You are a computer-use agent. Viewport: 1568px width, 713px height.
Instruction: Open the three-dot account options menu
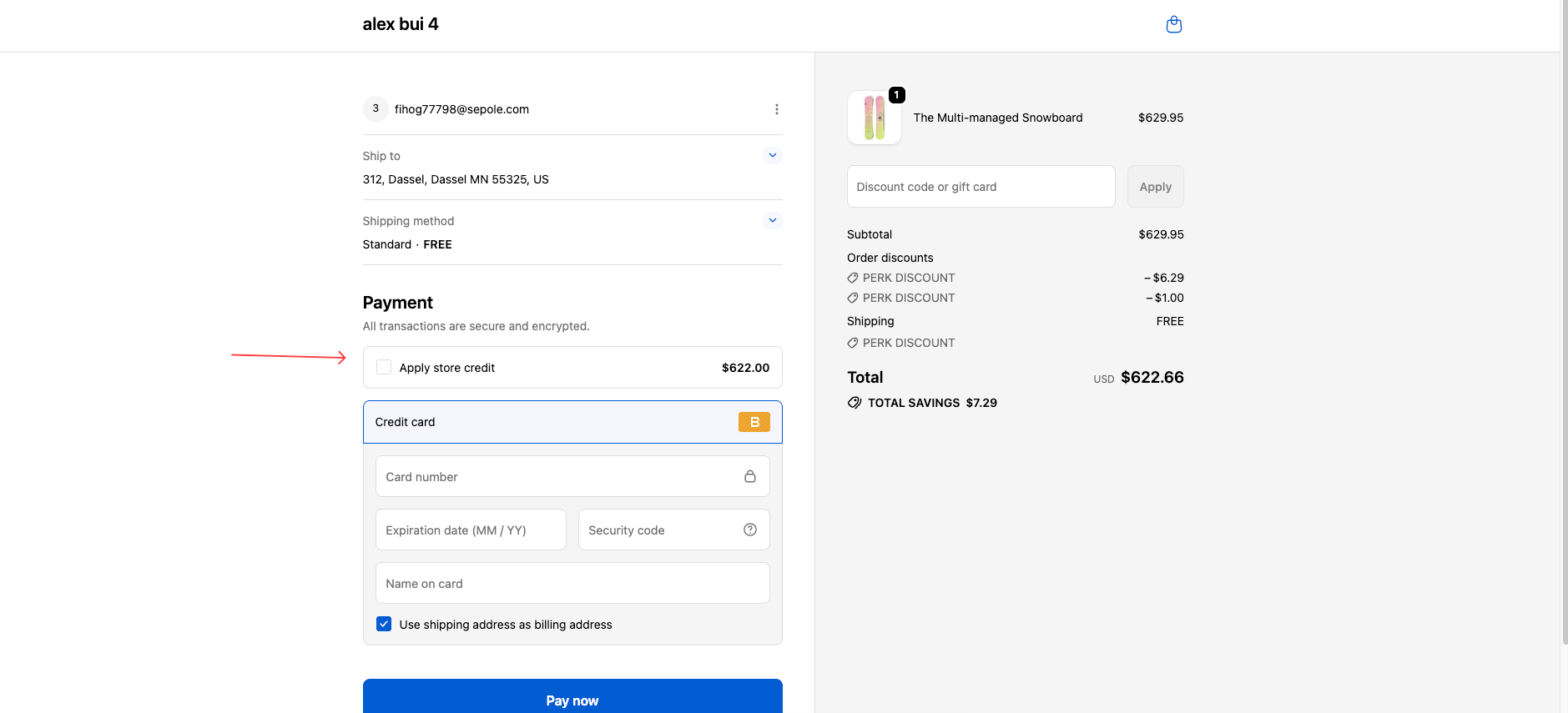[776, 109]
